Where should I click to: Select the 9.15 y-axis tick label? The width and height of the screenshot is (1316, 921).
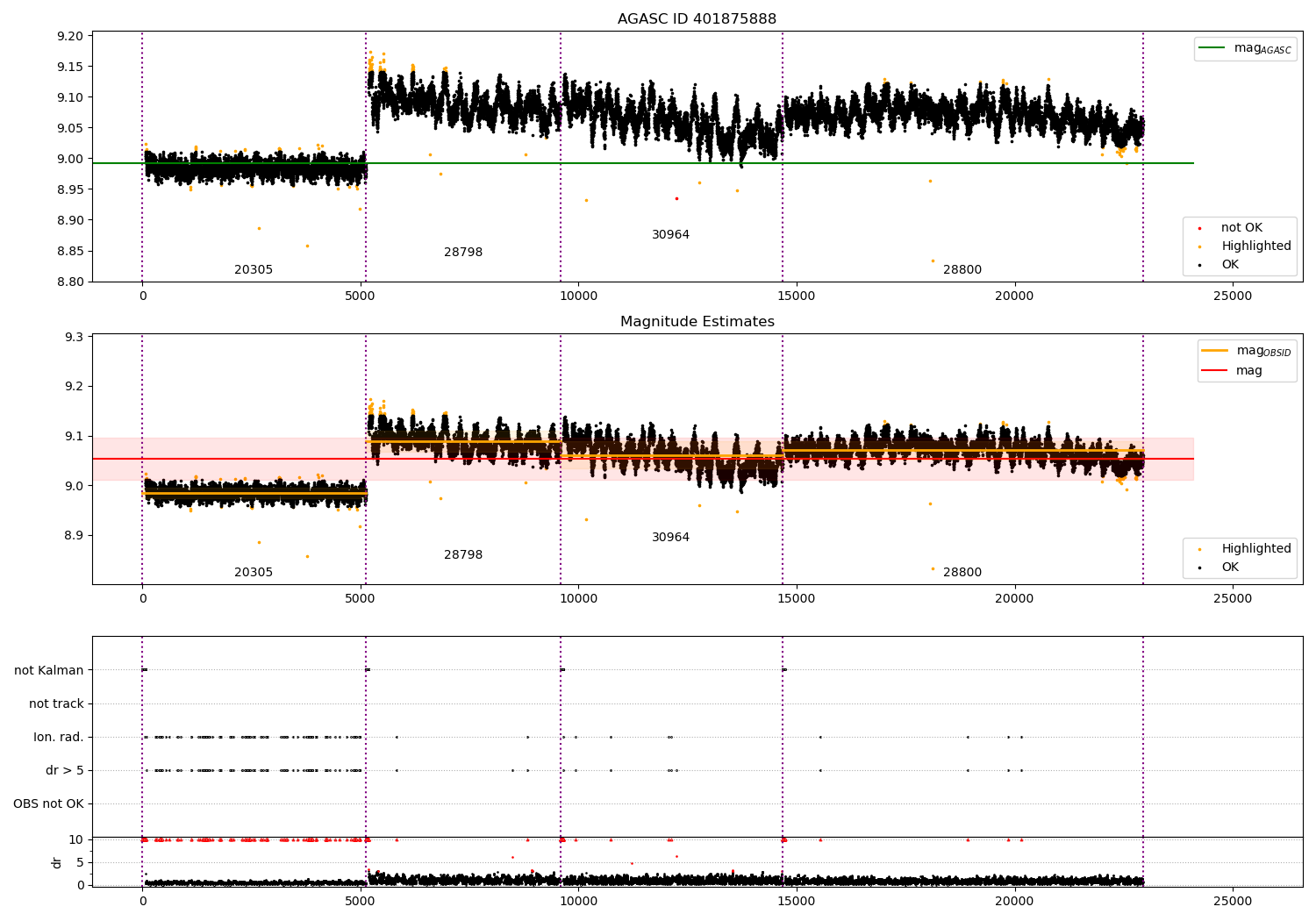(70, 68)
